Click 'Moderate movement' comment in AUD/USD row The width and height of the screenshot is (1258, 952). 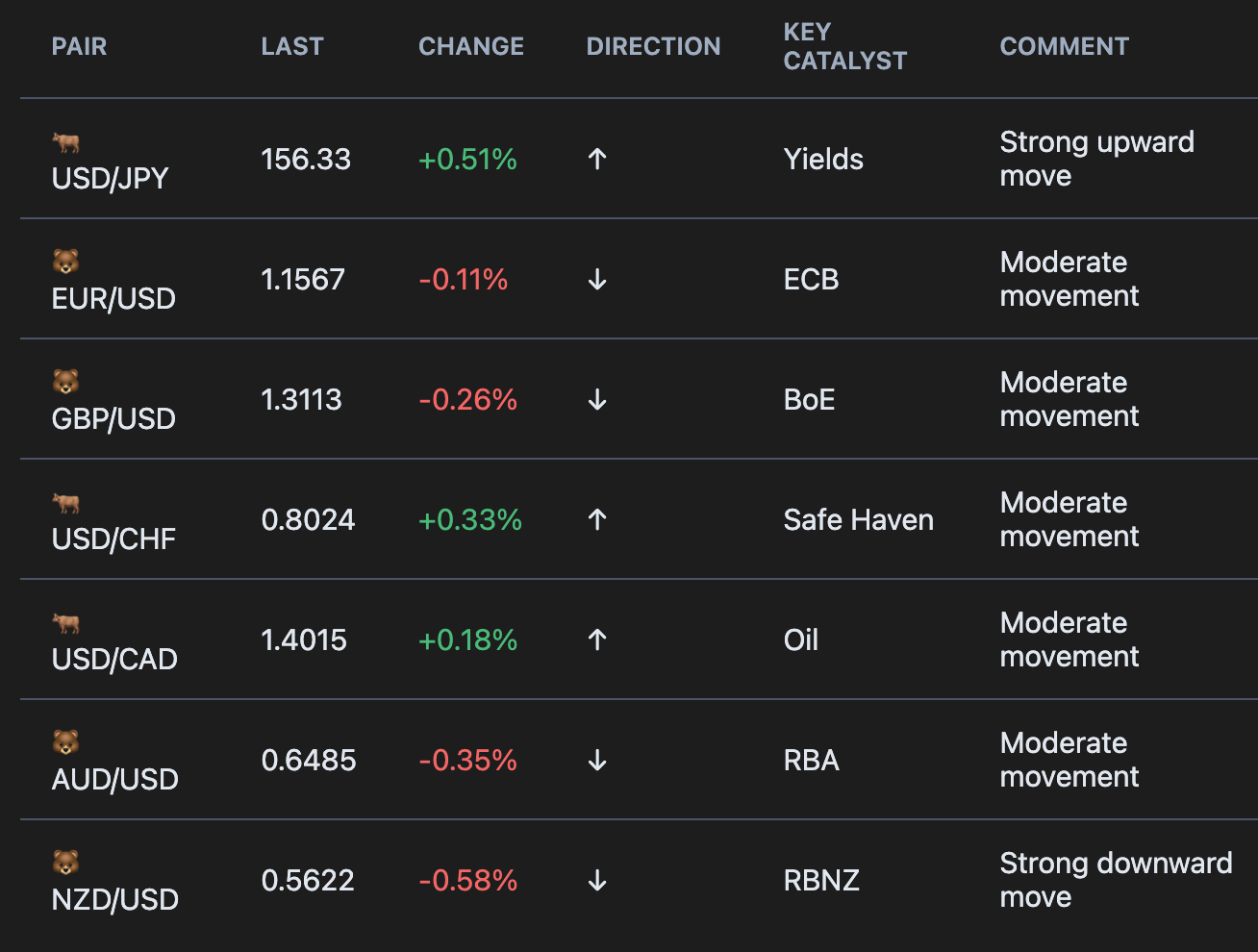(x=1069, y=761)
